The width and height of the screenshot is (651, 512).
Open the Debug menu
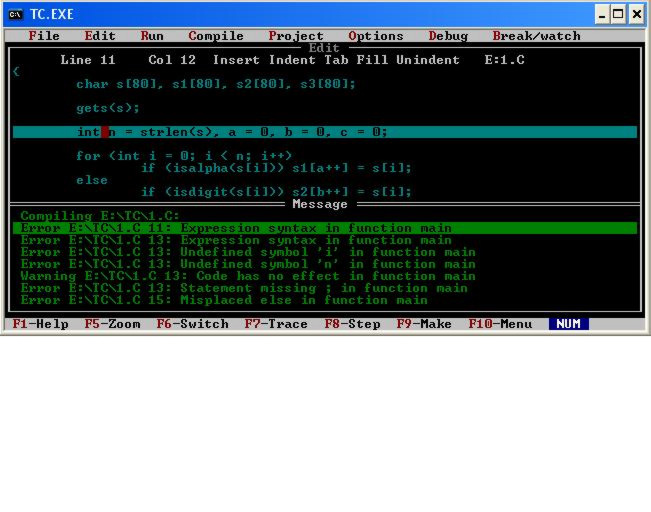(448, 36)
